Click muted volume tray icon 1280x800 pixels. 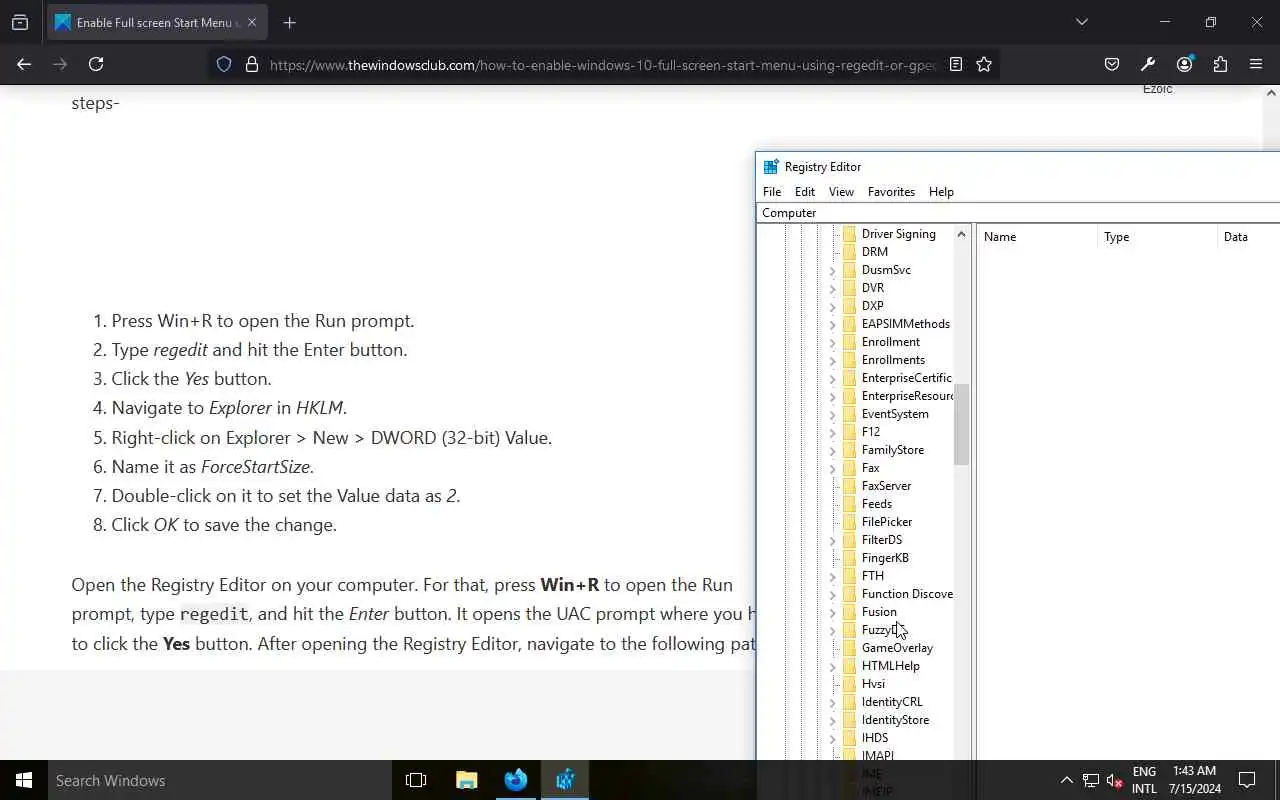pyautogui.click(x=1115, y=780)
